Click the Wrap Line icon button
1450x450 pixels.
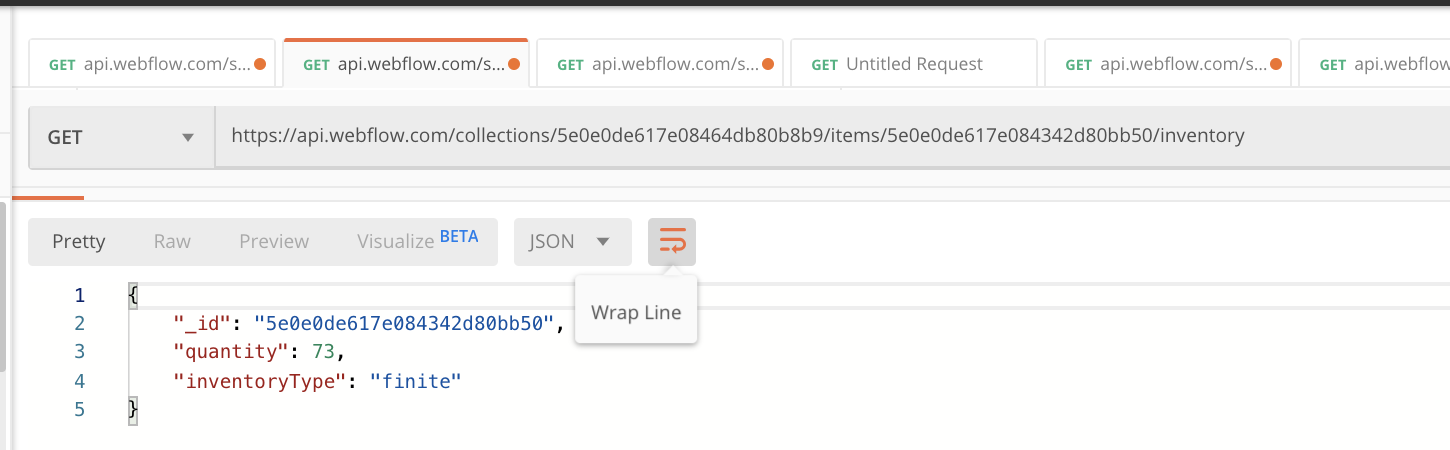tap(672, 242)
